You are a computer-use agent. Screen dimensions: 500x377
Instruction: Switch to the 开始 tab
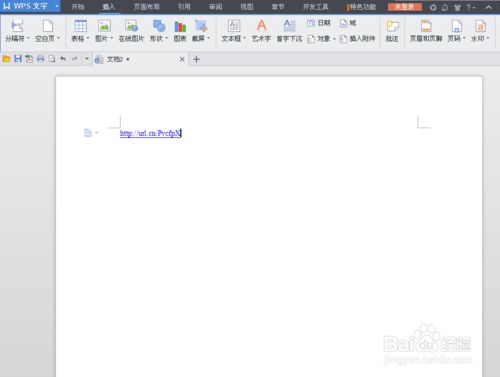[x=78, y=7]
